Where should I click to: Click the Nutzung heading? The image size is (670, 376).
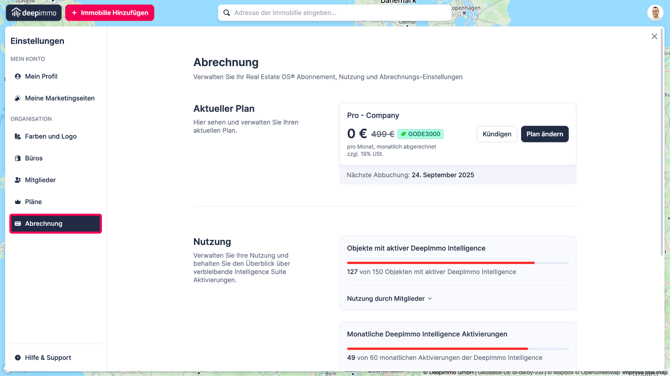[212, 242]
